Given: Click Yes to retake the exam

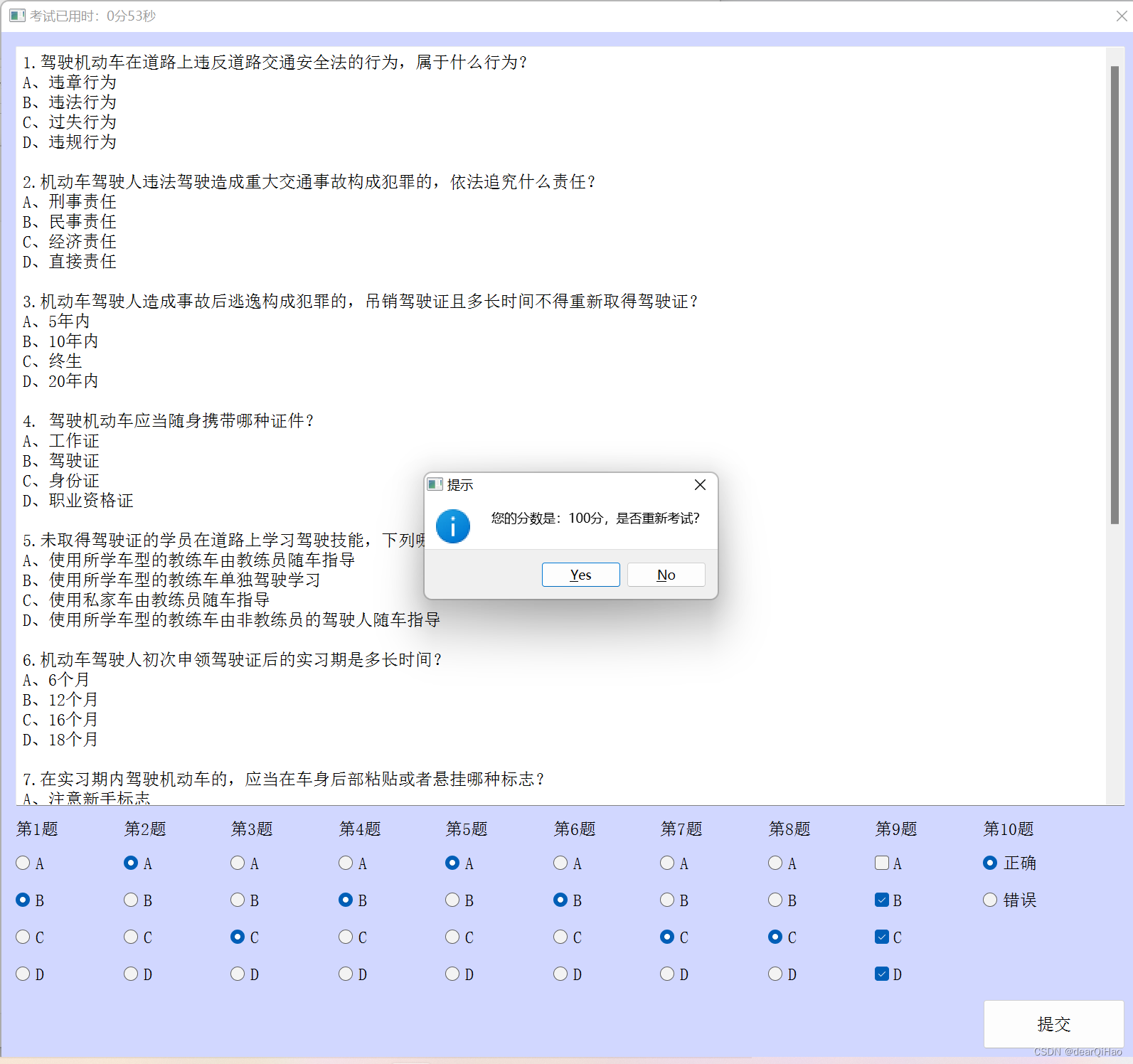Looking at the screenshot, I should point(580,575).
